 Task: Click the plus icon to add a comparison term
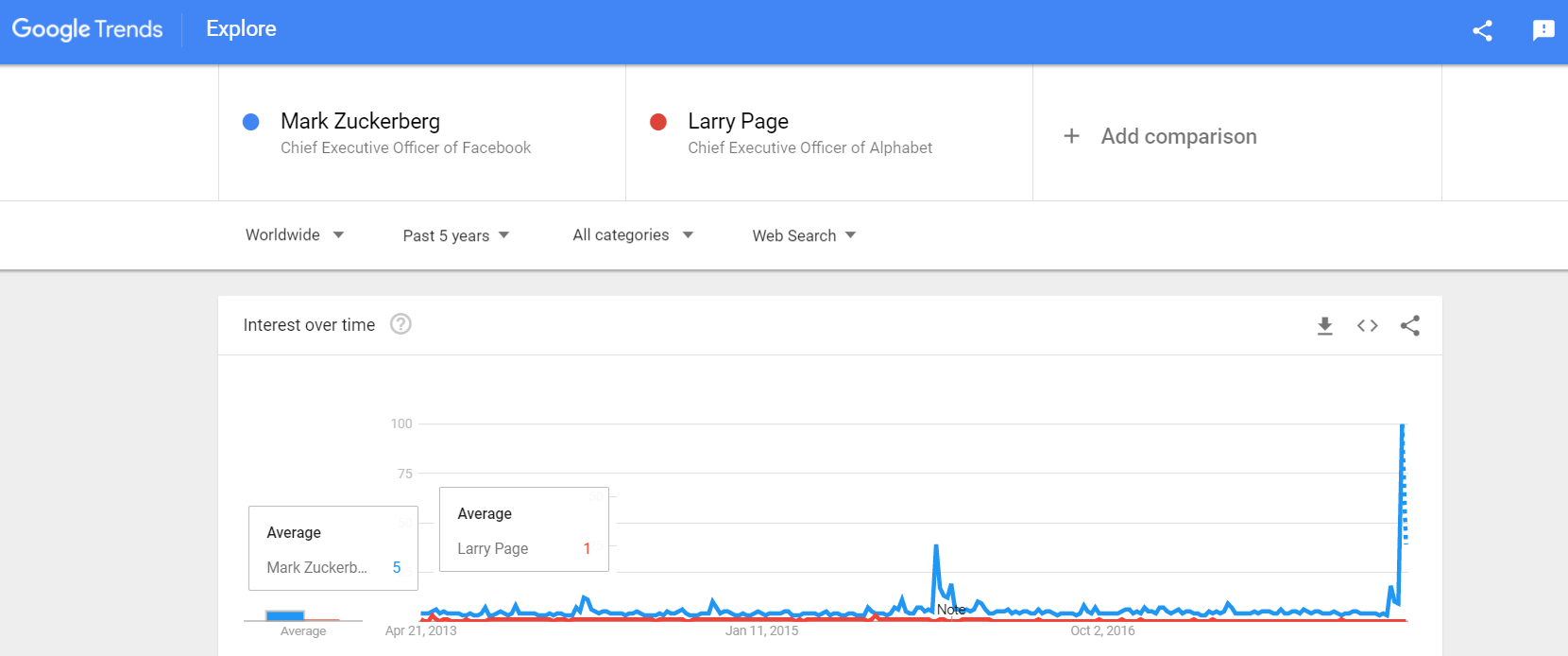point(1071,136)
